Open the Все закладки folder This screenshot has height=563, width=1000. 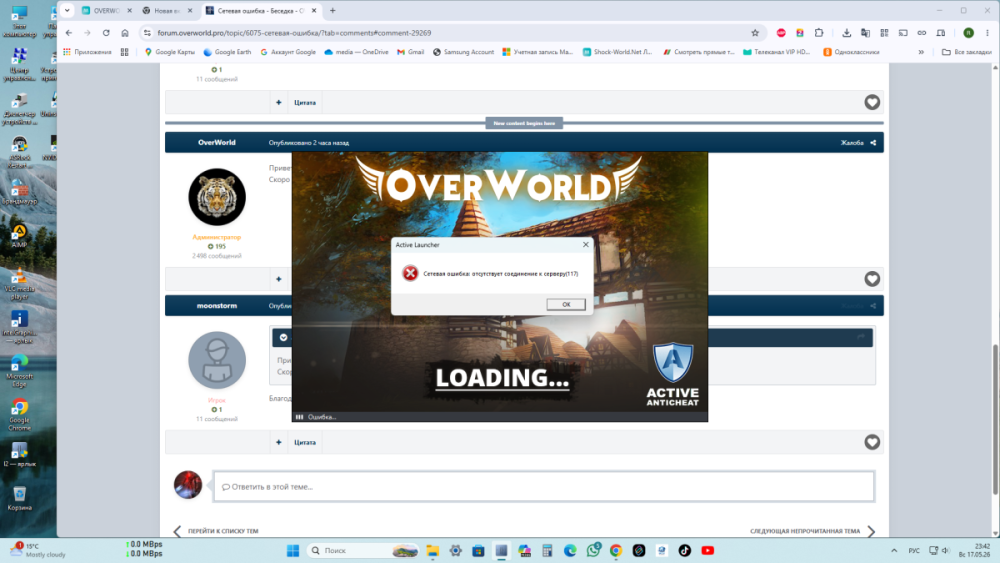point(967,52)
